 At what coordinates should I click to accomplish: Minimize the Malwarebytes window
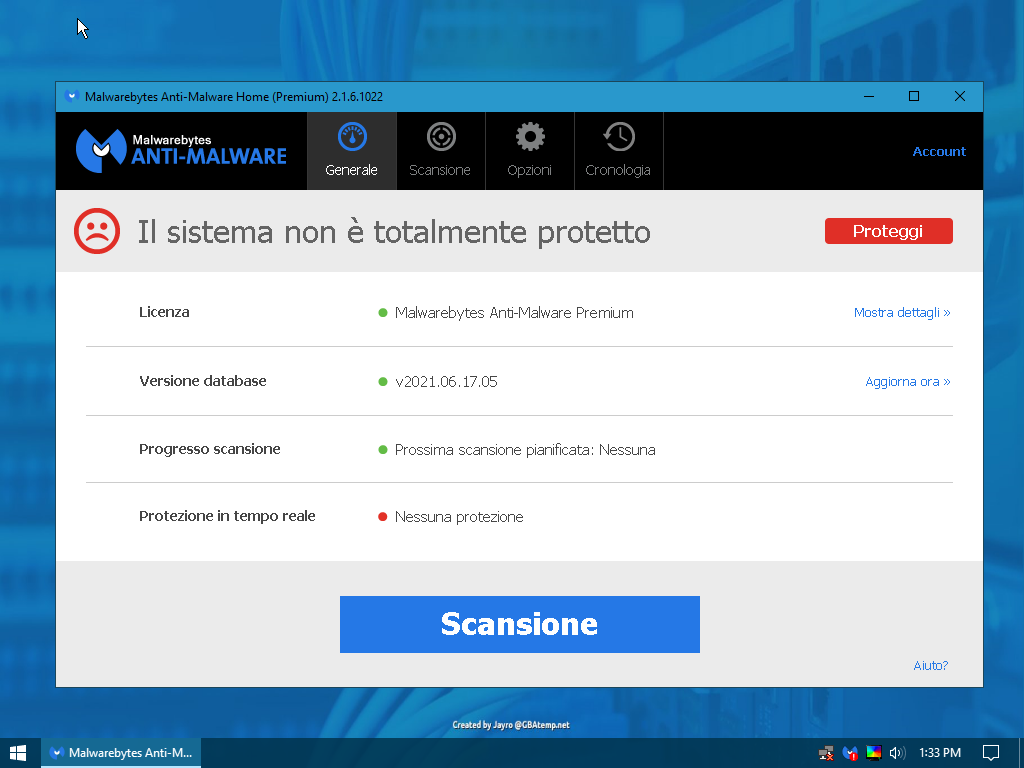tap(869, 97)
